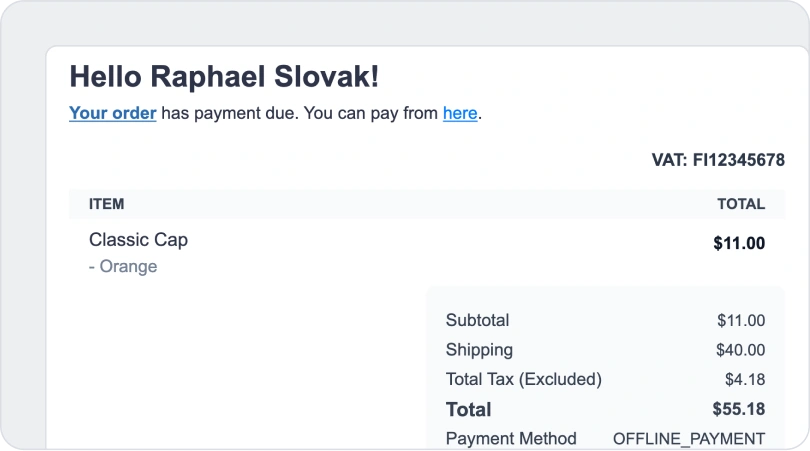Viewport: 810px width, 451px height.
Task: Click 'has payment due' message text
Action: coord(229,113)
